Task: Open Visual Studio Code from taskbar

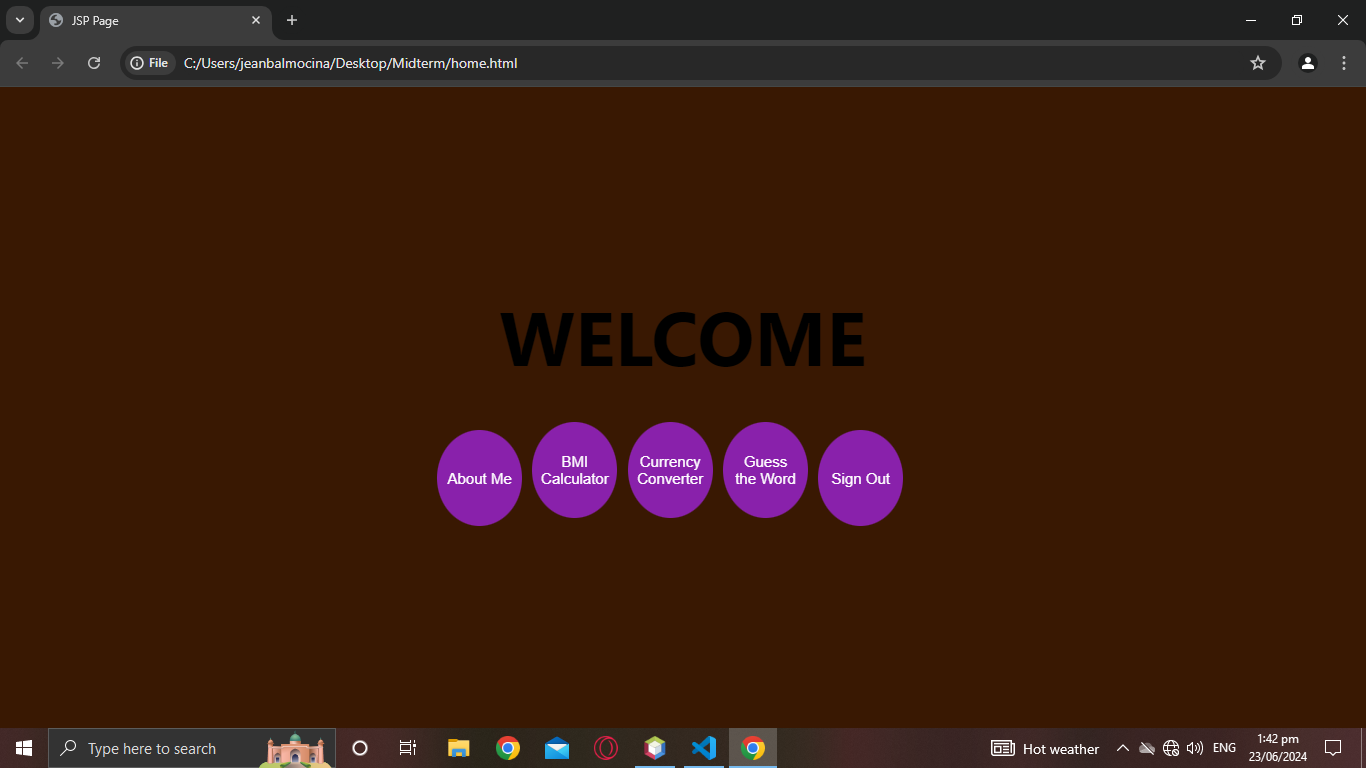Action: point(704,748)
